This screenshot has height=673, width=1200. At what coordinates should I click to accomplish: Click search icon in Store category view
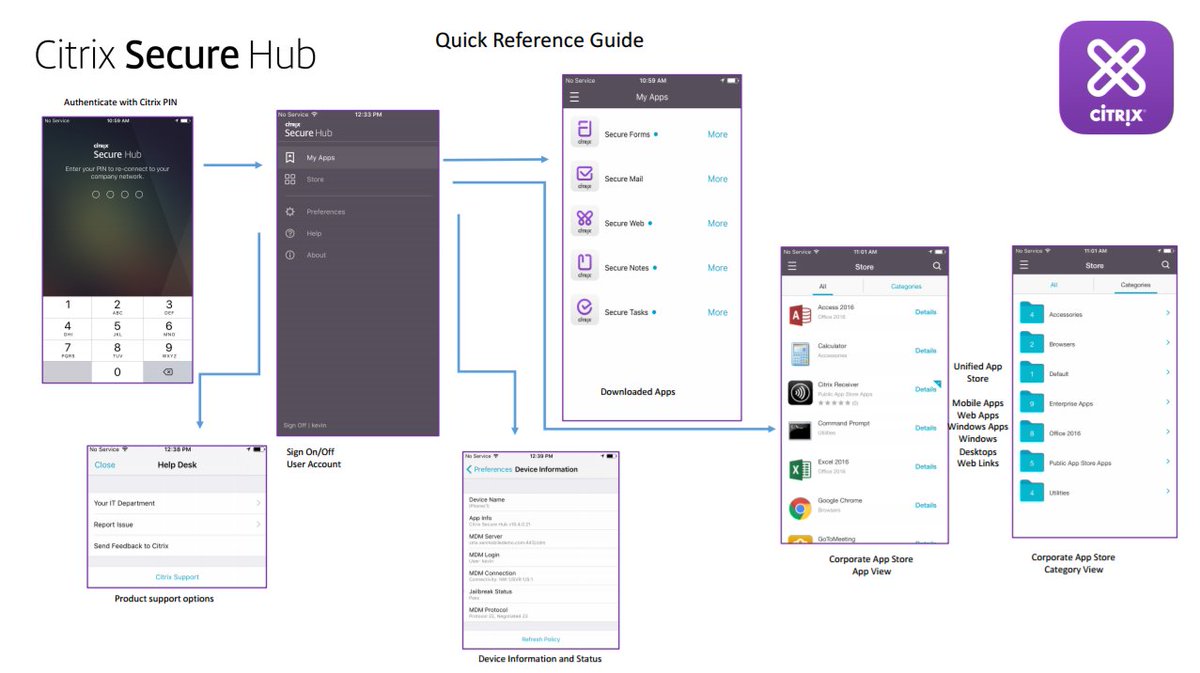[1166, 265]
